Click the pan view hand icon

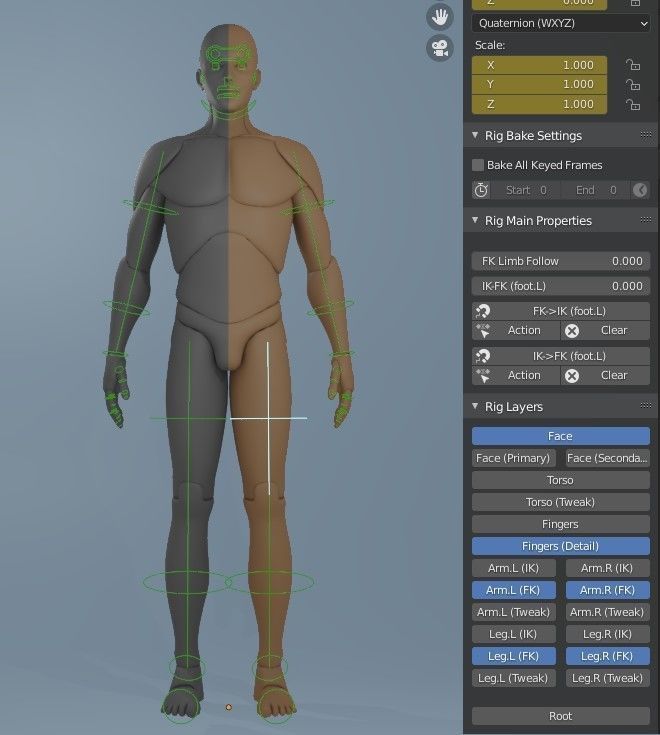point(440,17)
